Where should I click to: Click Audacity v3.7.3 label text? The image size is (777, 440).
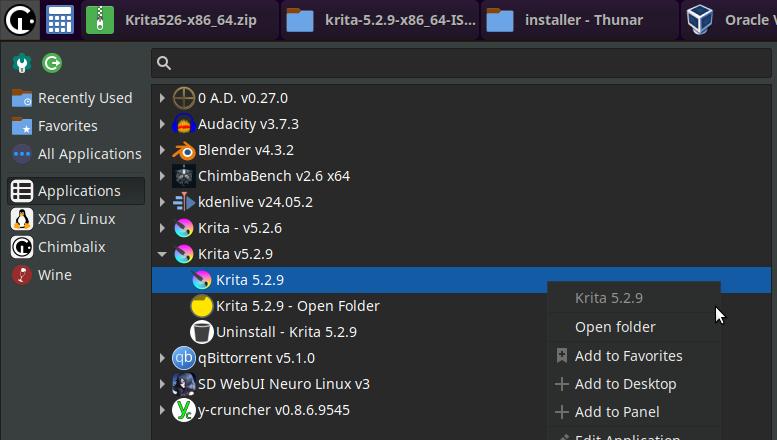pyautogui.click(x=248, y=124)
